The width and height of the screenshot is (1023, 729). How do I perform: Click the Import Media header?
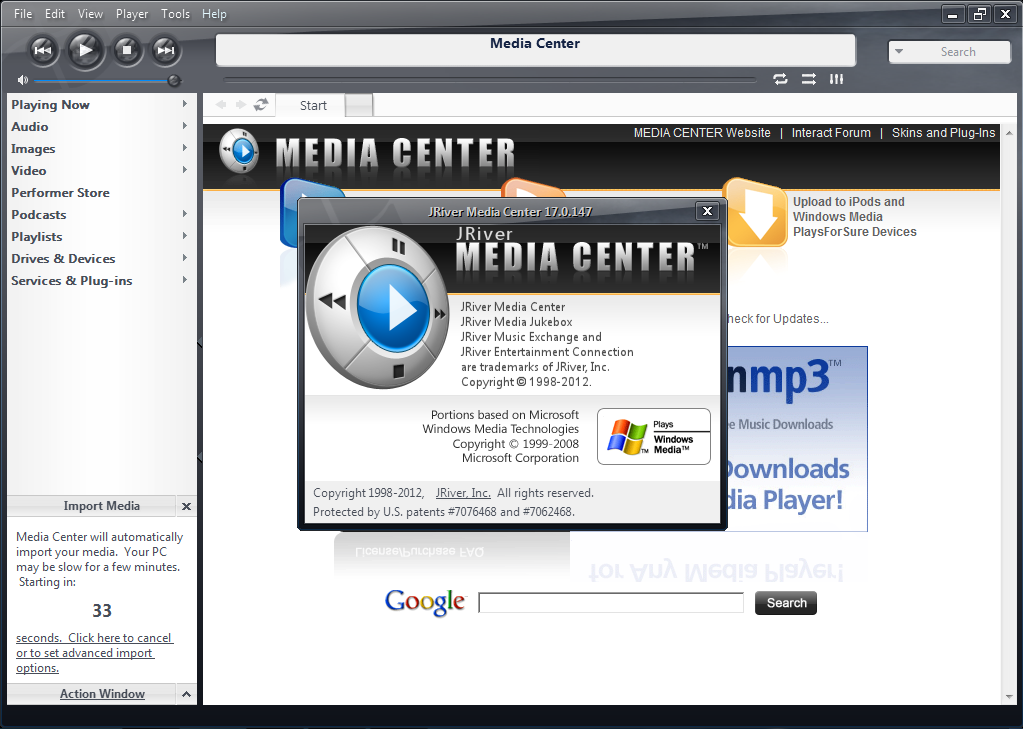pos(102,506)
